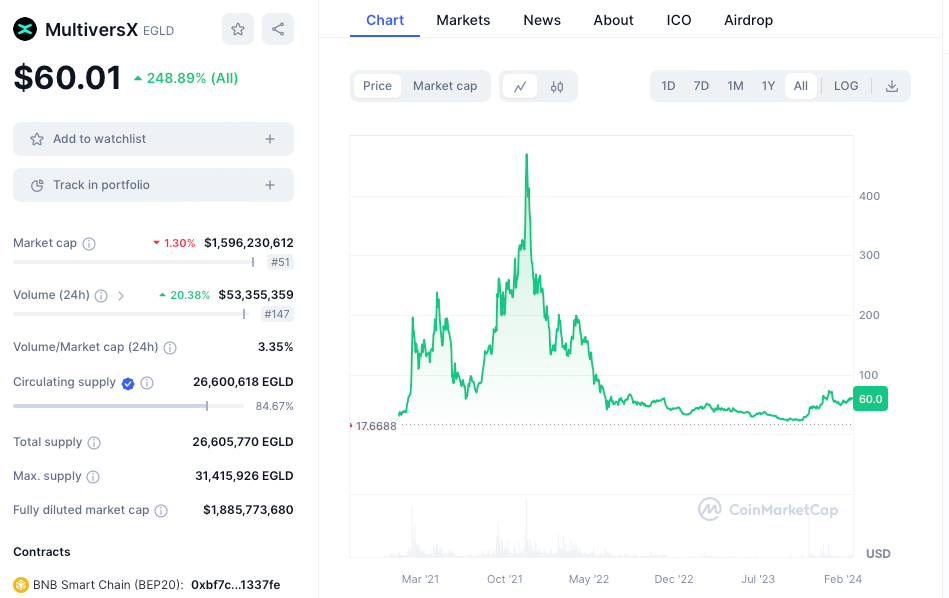Select the line chart view icon
Screen dimensions: 949x598
click(x=520, y=86)
